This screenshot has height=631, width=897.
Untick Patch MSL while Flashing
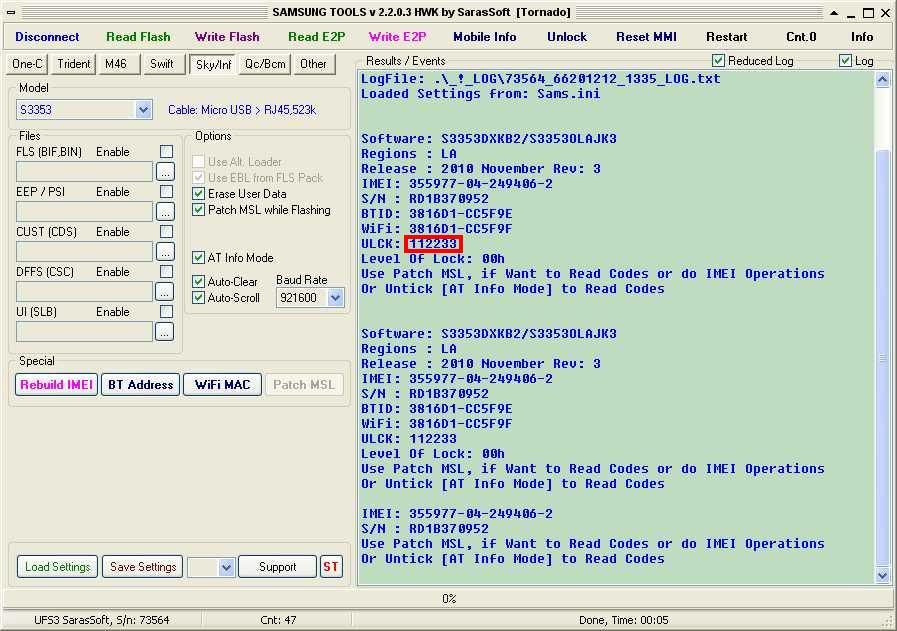(x=199, y=210)
